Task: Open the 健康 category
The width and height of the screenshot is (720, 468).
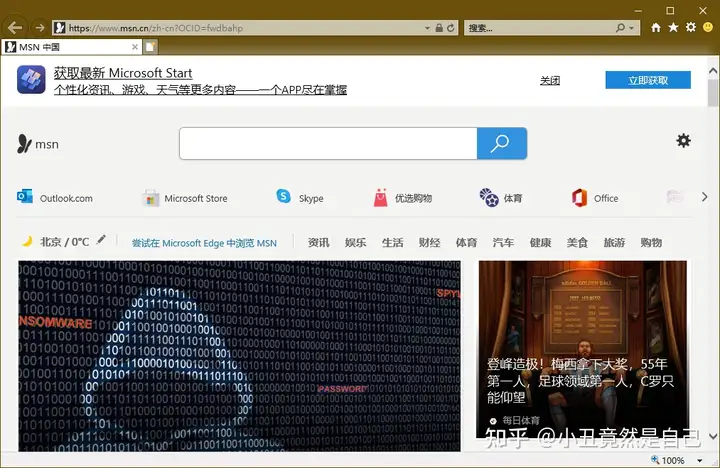Action: 540,242
